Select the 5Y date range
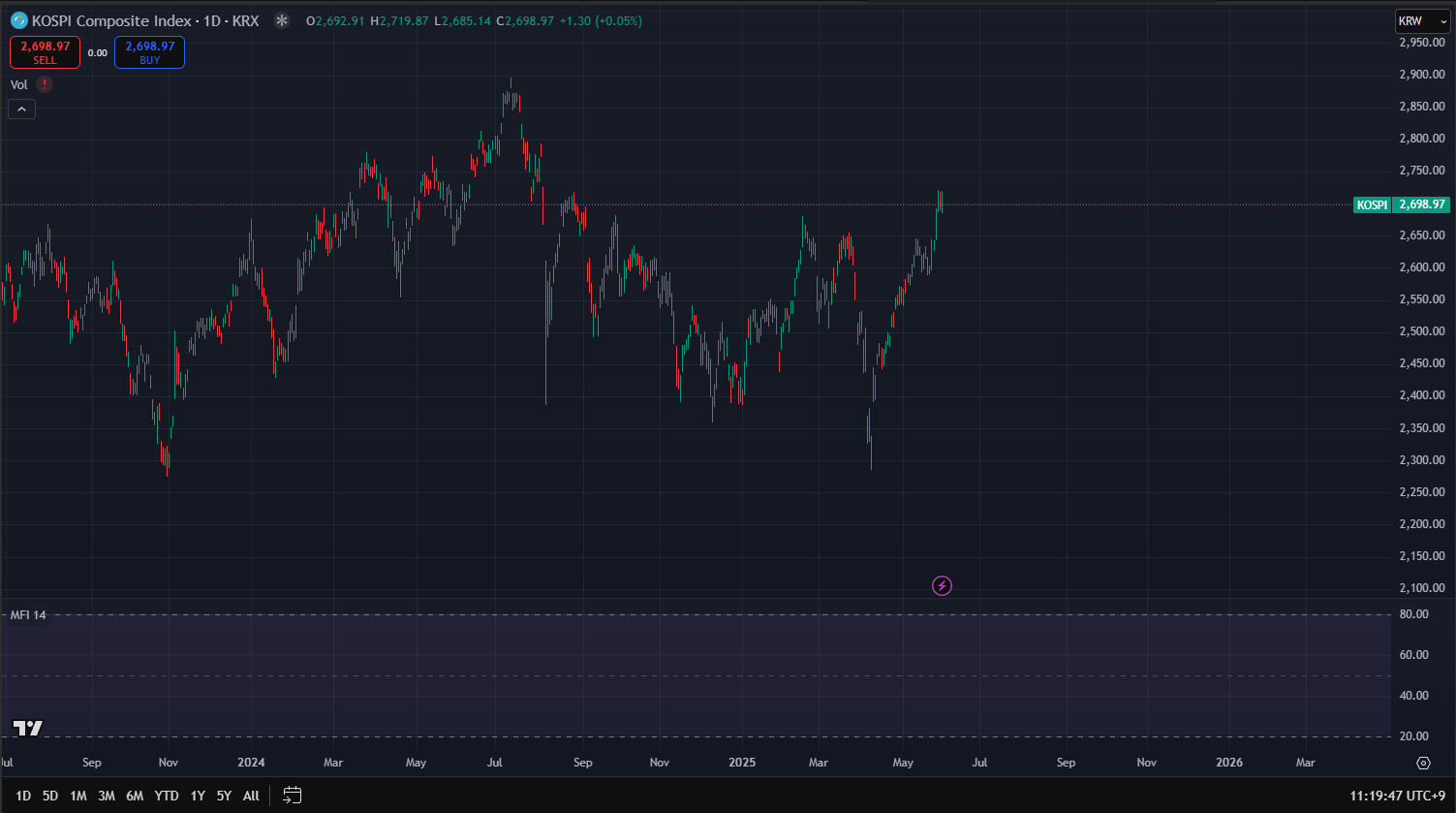This screenshot has height=813, width=1456. pos(224,796)
